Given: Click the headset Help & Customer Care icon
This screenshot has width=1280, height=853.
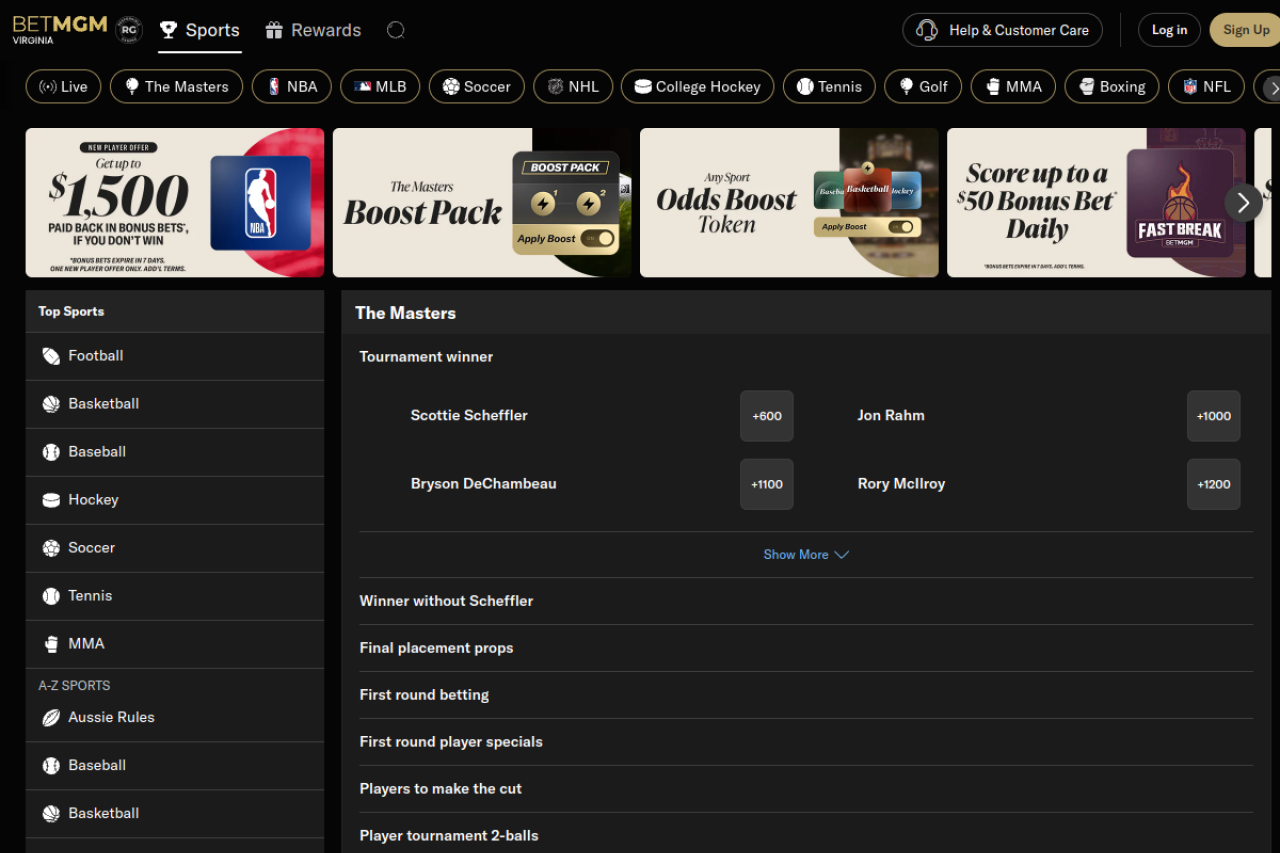Looking at the screenshot, I should point(927,30).
